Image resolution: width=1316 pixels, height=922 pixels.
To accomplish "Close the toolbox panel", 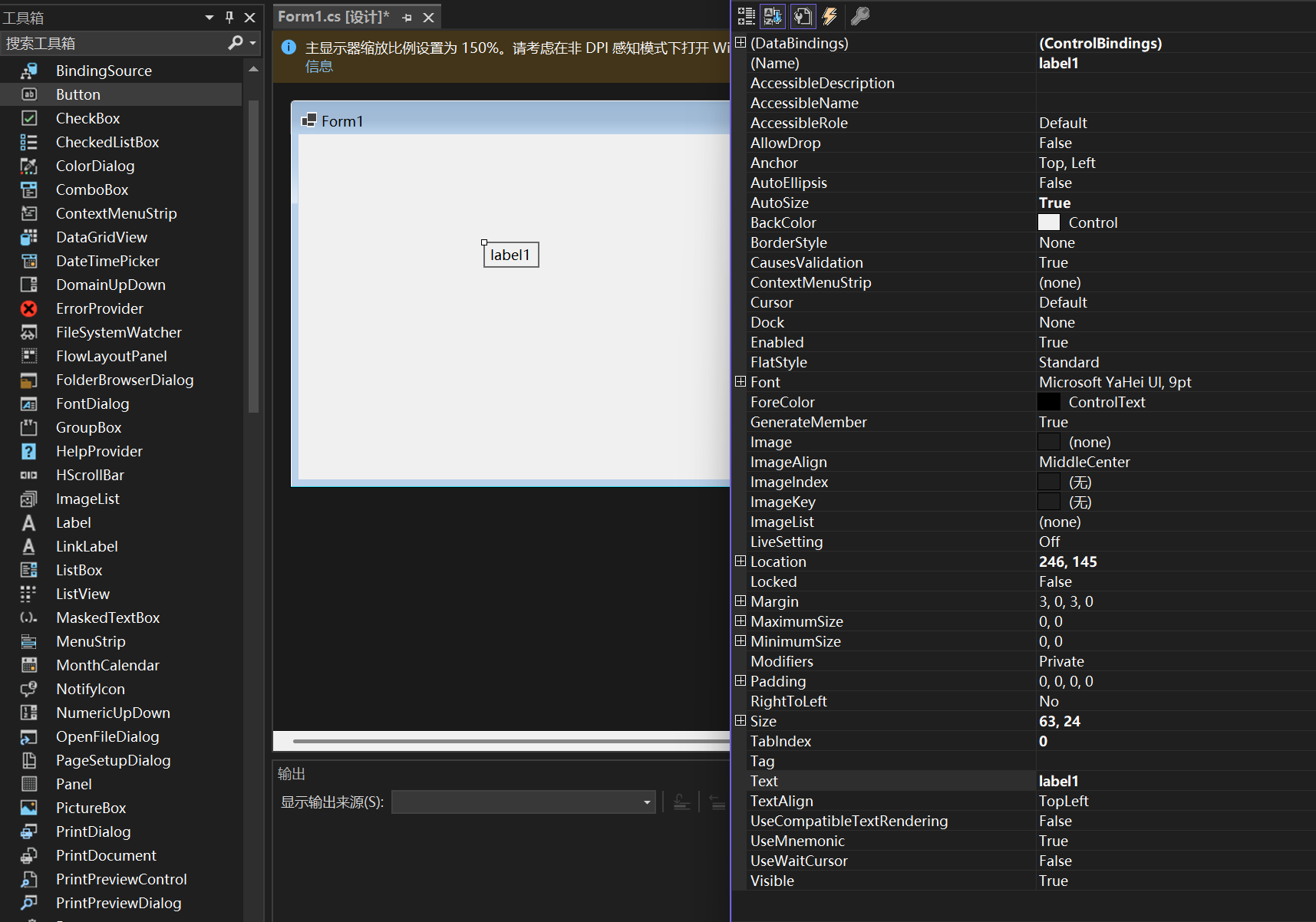I will tap(249, 17).
